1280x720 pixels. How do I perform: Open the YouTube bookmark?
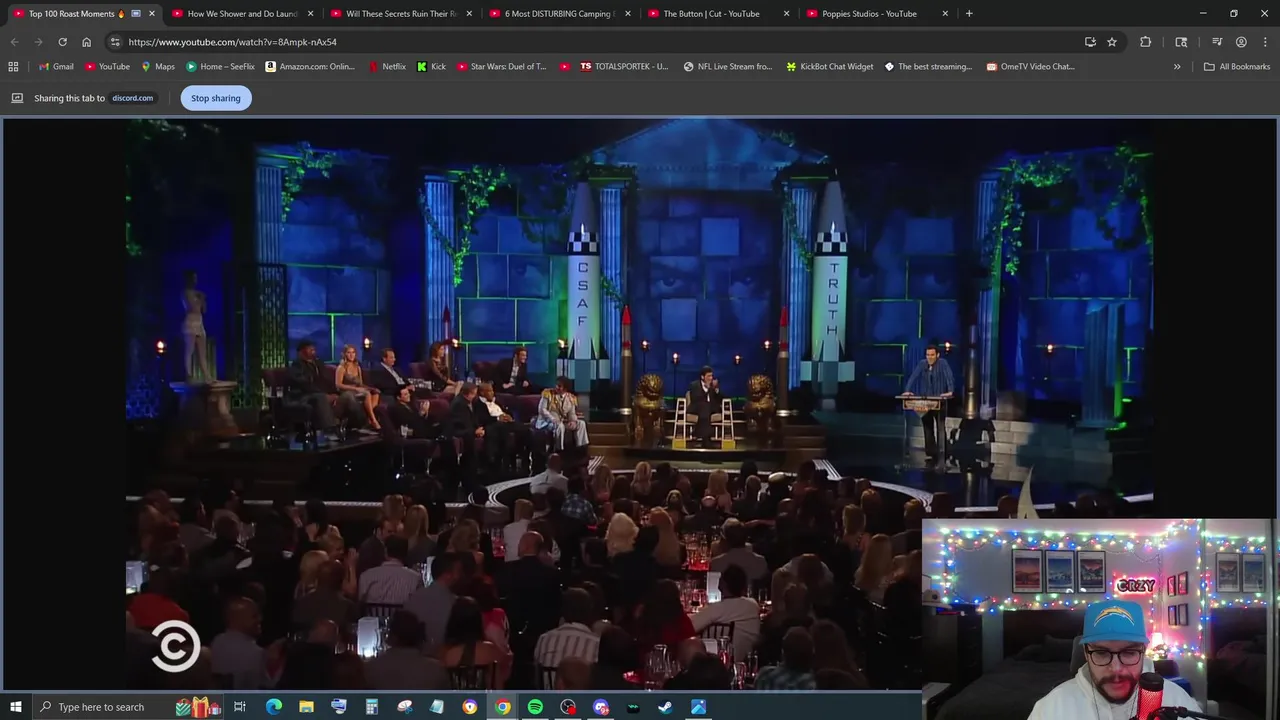click(107, 67)
